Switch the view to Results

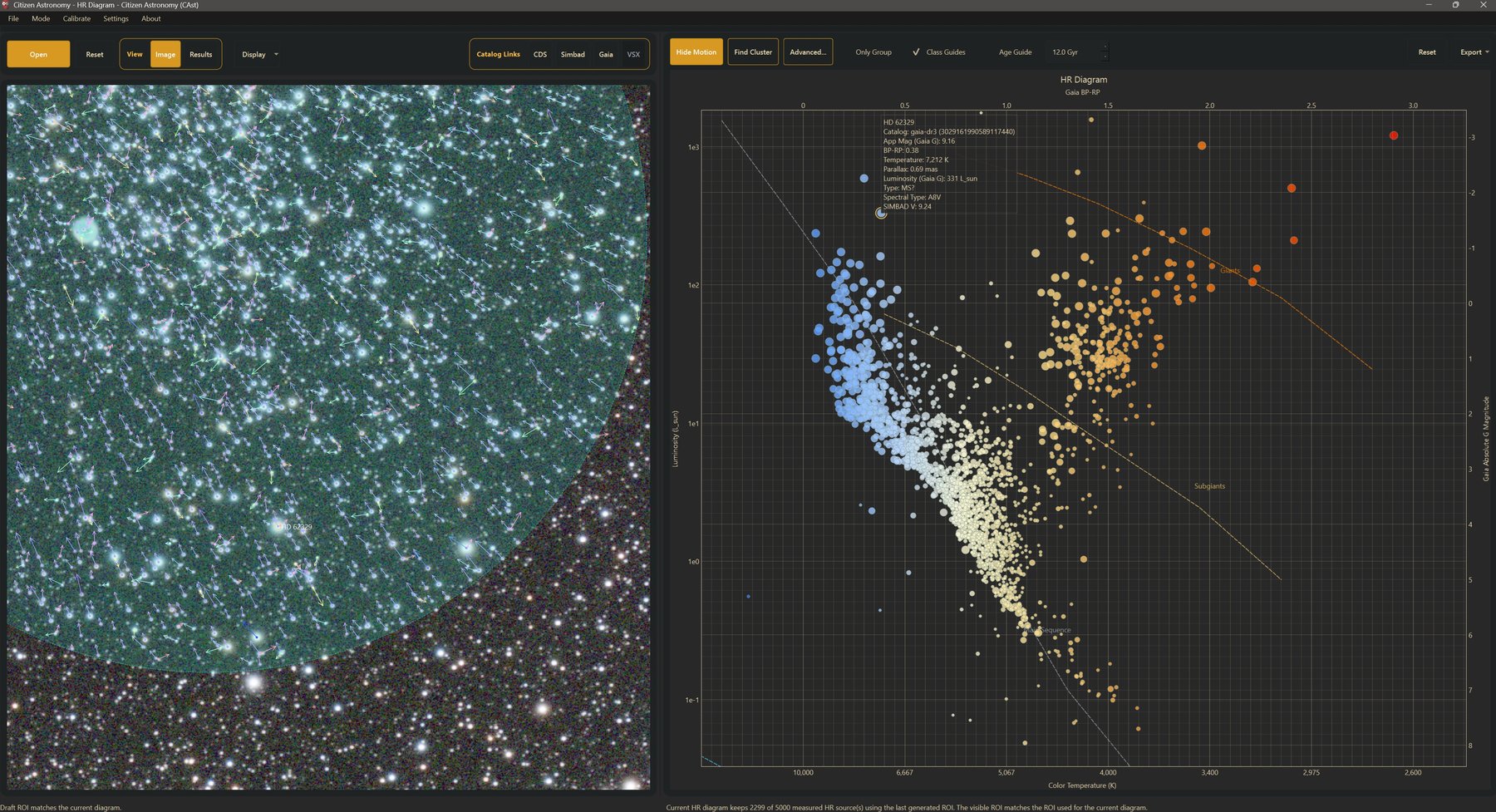click(x=200, y=55)
